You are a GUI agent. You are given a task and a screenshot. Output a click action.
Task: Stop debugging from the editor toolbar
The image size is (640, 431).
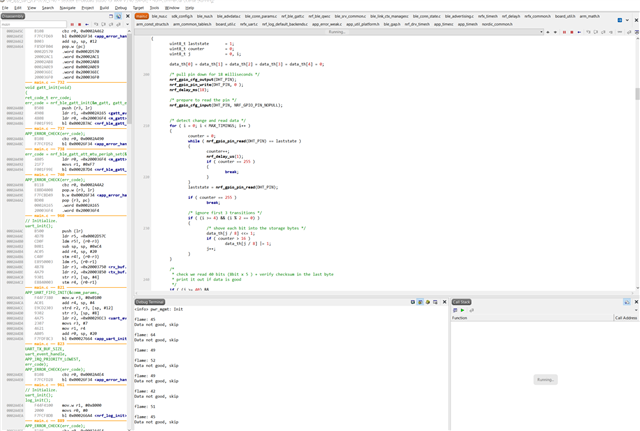tap(572, 32)
